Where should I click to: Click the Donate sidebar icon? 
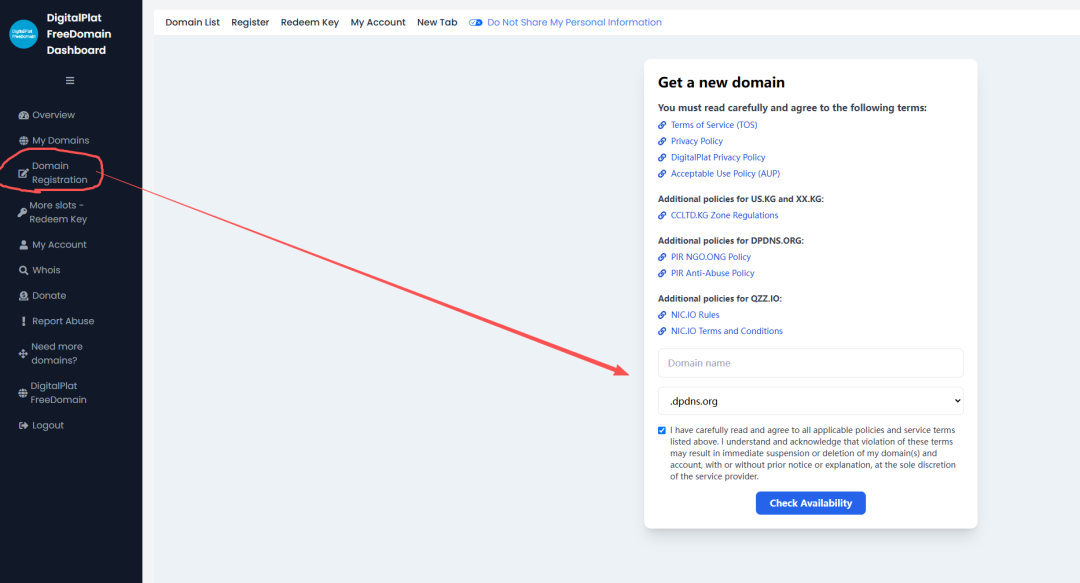click(x=24, y=296)
